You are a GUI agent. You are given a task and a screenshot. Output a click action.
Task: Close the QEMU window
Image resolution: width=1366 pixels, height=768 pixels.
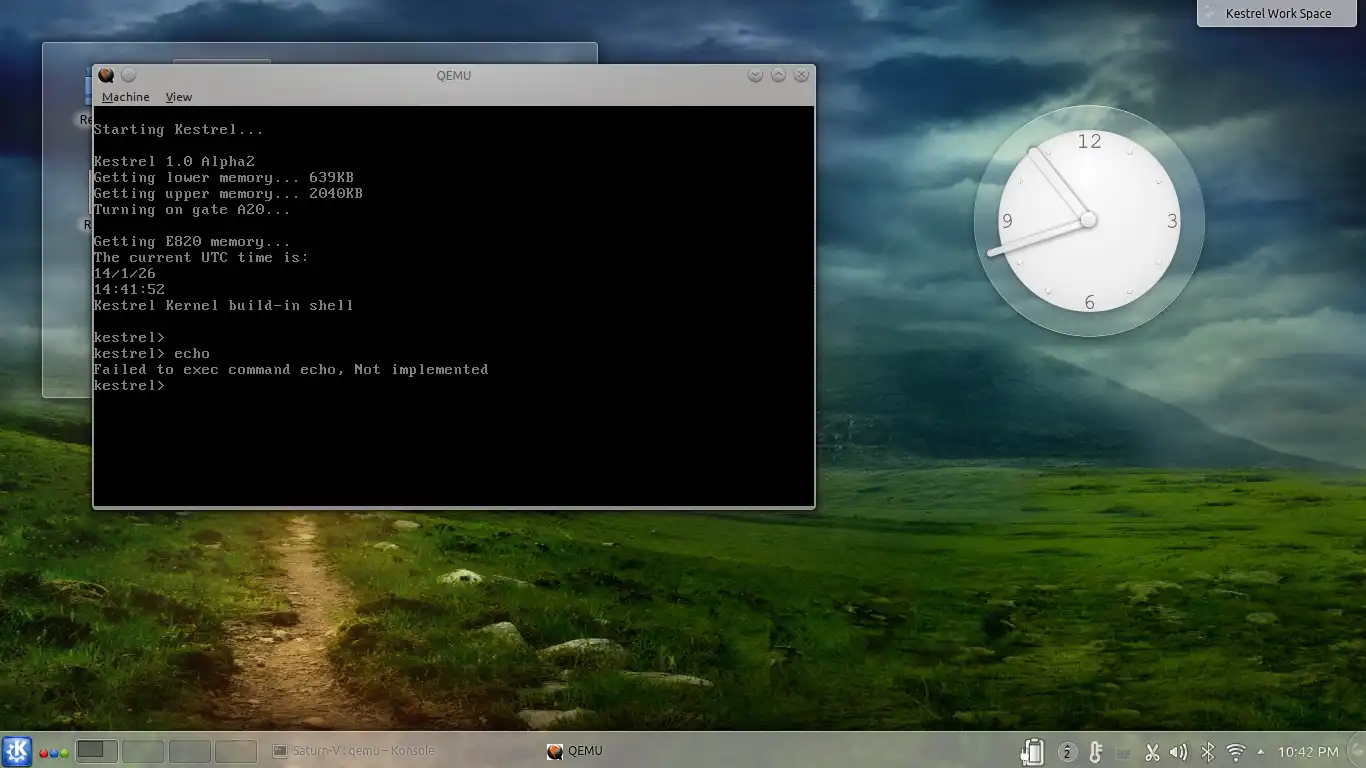click(799, 75)
